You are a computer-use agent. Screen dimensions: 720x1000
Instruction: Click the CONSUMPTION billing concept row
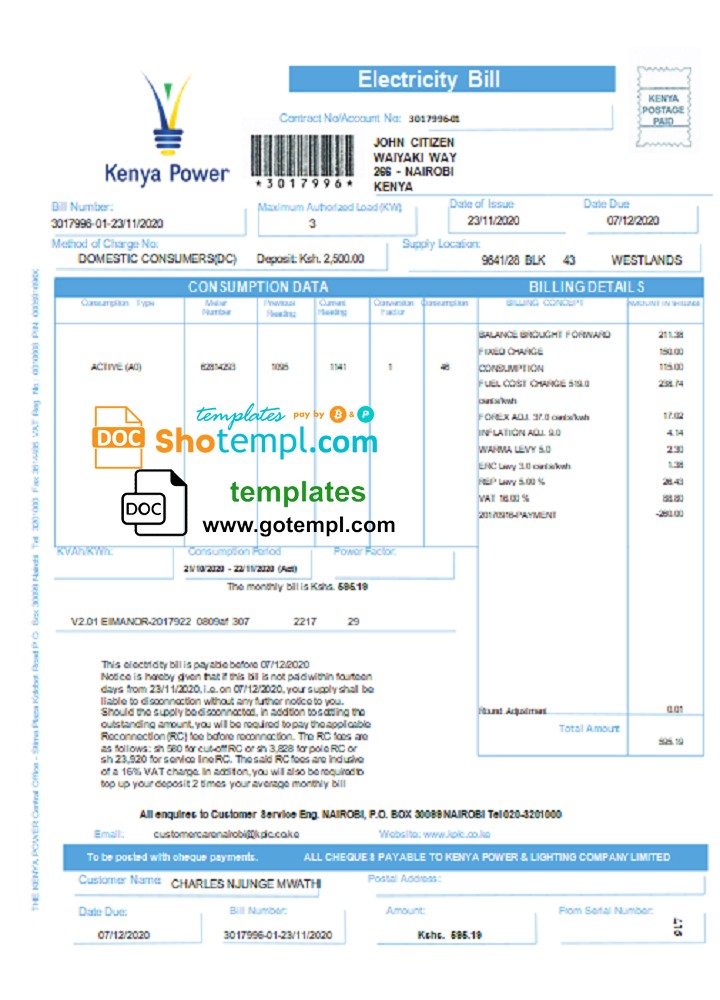pyautogui.click(x=581, y=368)
